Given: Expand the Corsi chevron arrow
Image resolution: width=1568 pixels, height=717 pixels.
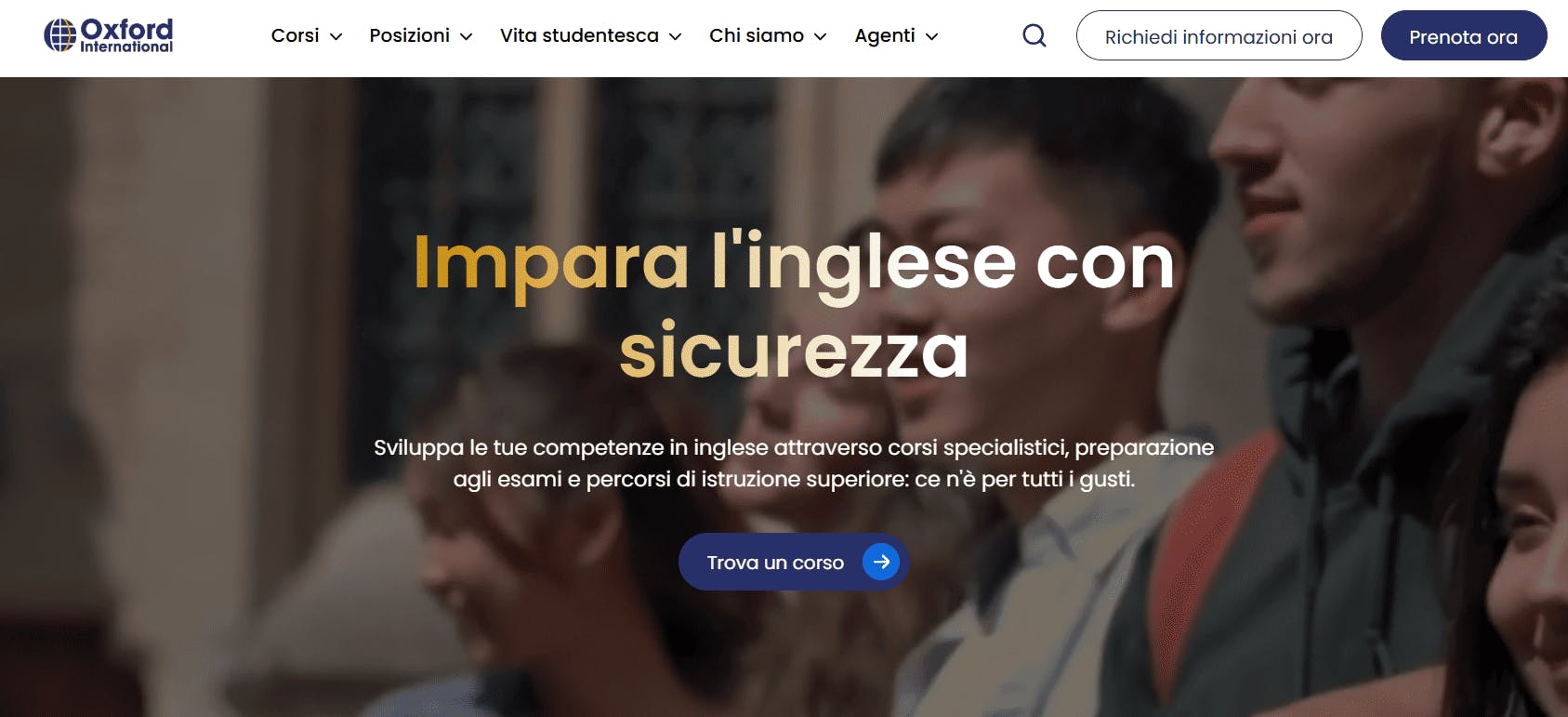Looking at the screenshot, I should [x=336, y=36].
